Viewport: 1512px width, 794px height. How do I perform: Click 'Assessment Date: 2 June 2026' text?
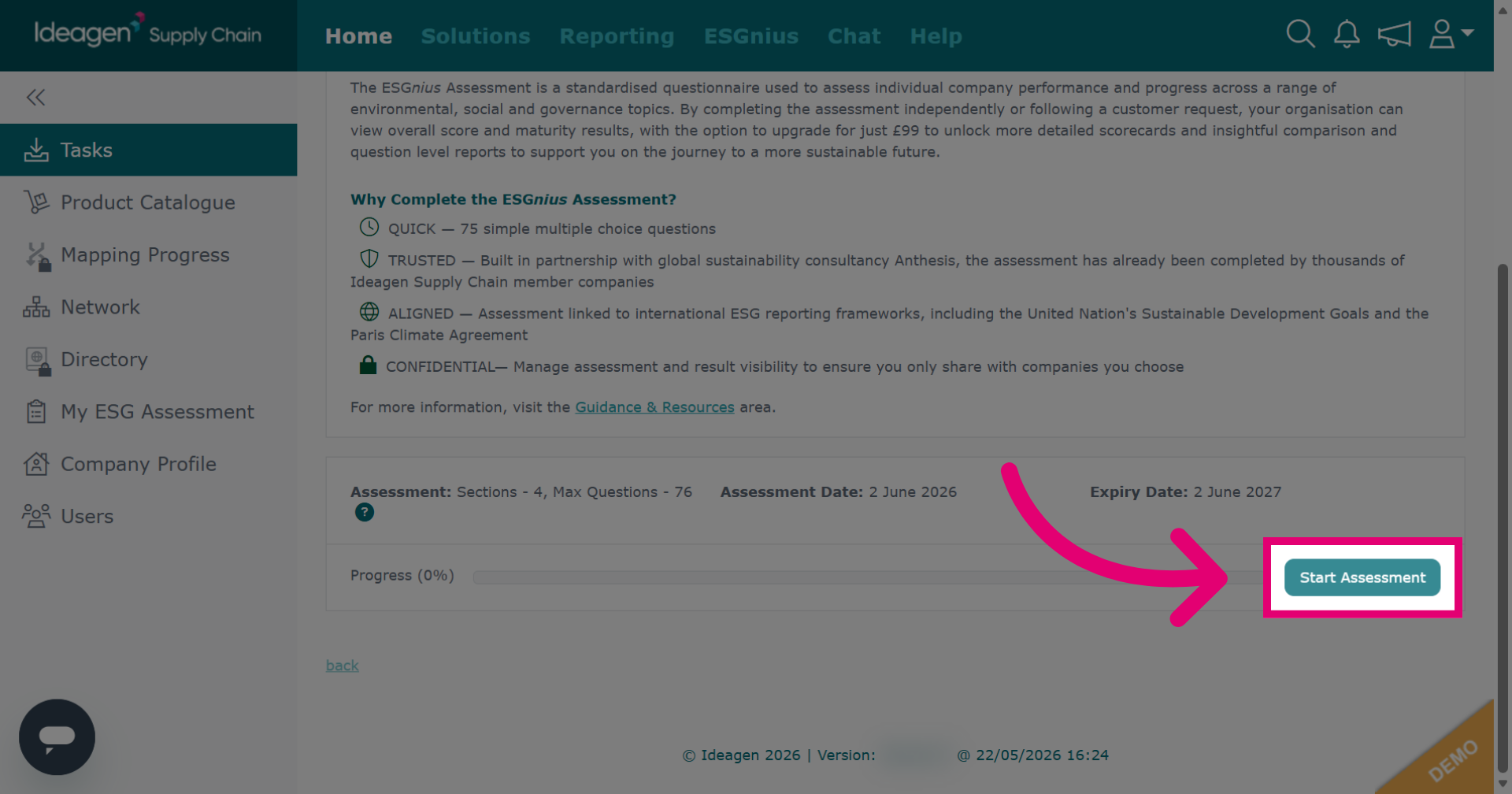(839, 492)
